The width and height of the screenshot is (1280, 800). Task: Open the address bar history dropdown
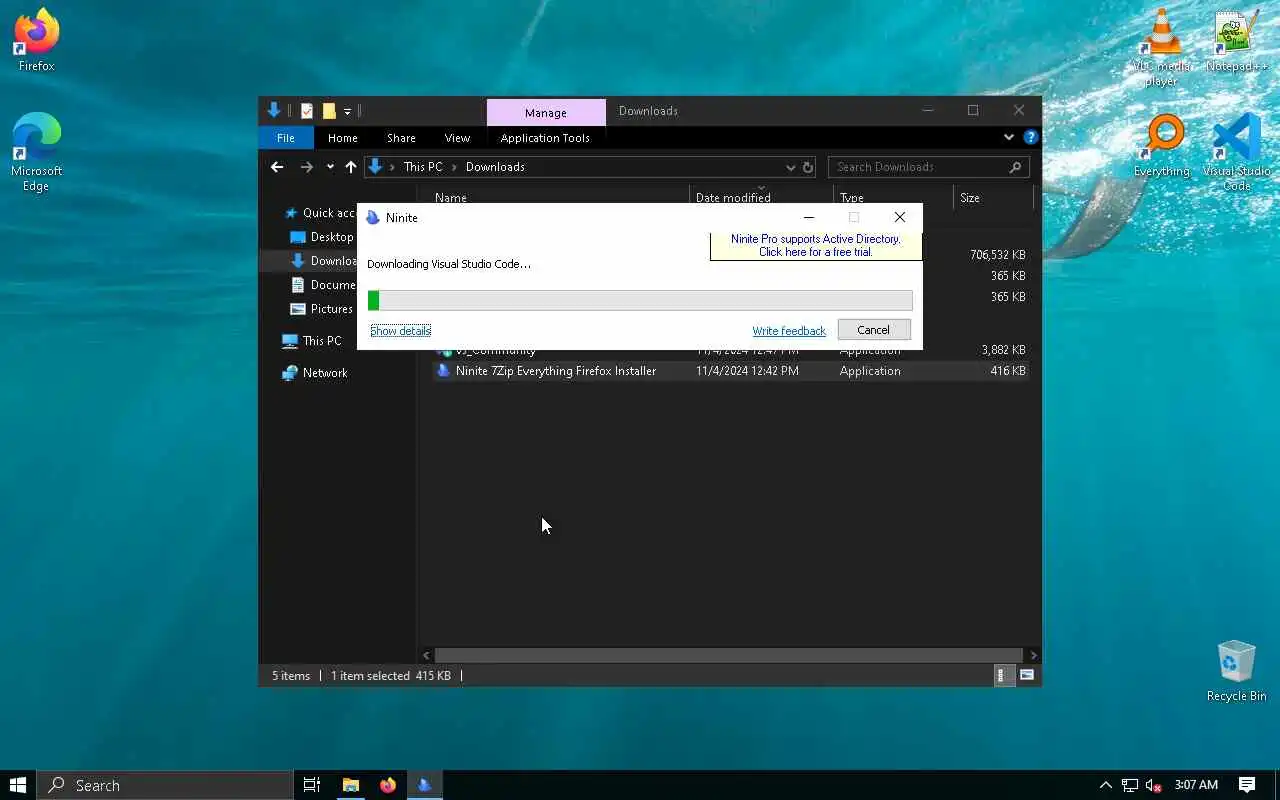(x=790, y=167)
